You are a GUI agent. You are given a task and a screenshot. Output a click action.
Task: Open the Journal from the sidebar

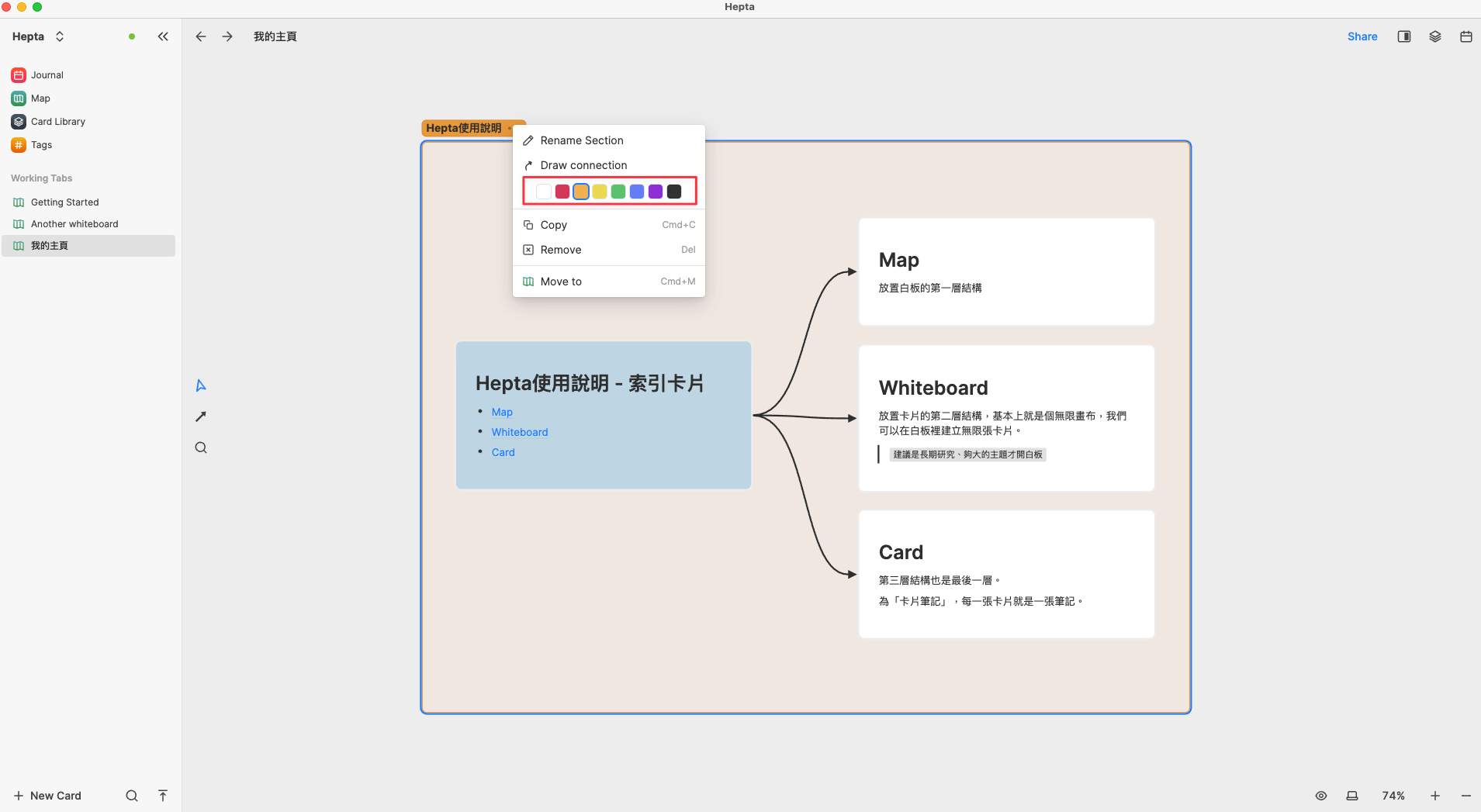point(47,74)
